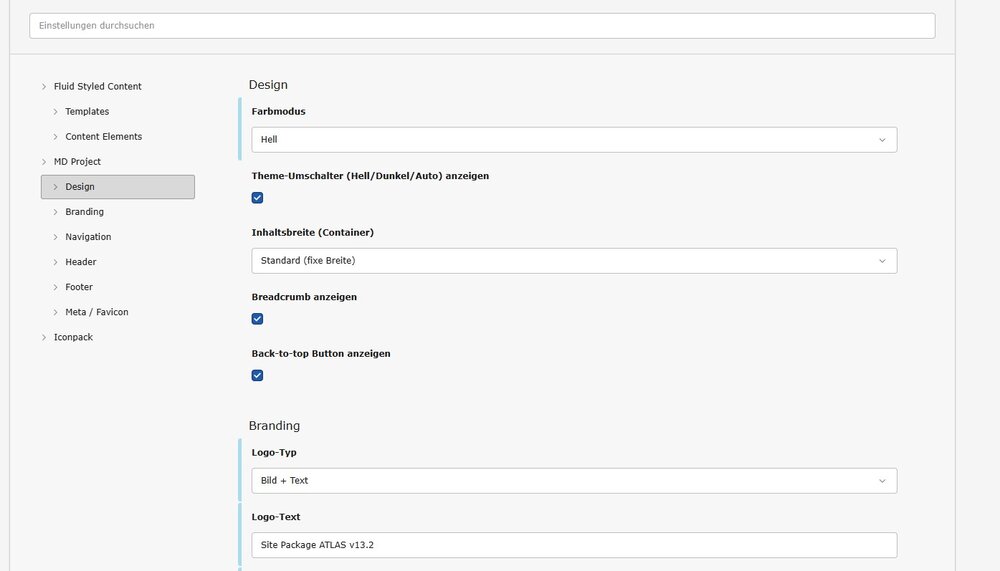Open the Content Elements category
This screenshot has height=571, width=1000.
pyautogui.click(x=103, y=137)
